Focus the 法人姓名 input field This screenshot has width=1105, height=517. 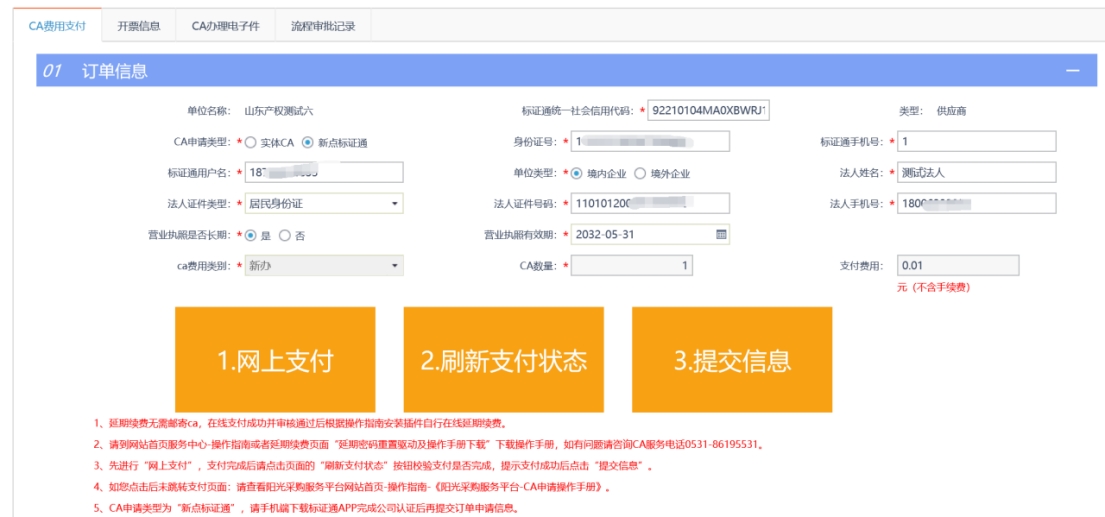(976, 173)
